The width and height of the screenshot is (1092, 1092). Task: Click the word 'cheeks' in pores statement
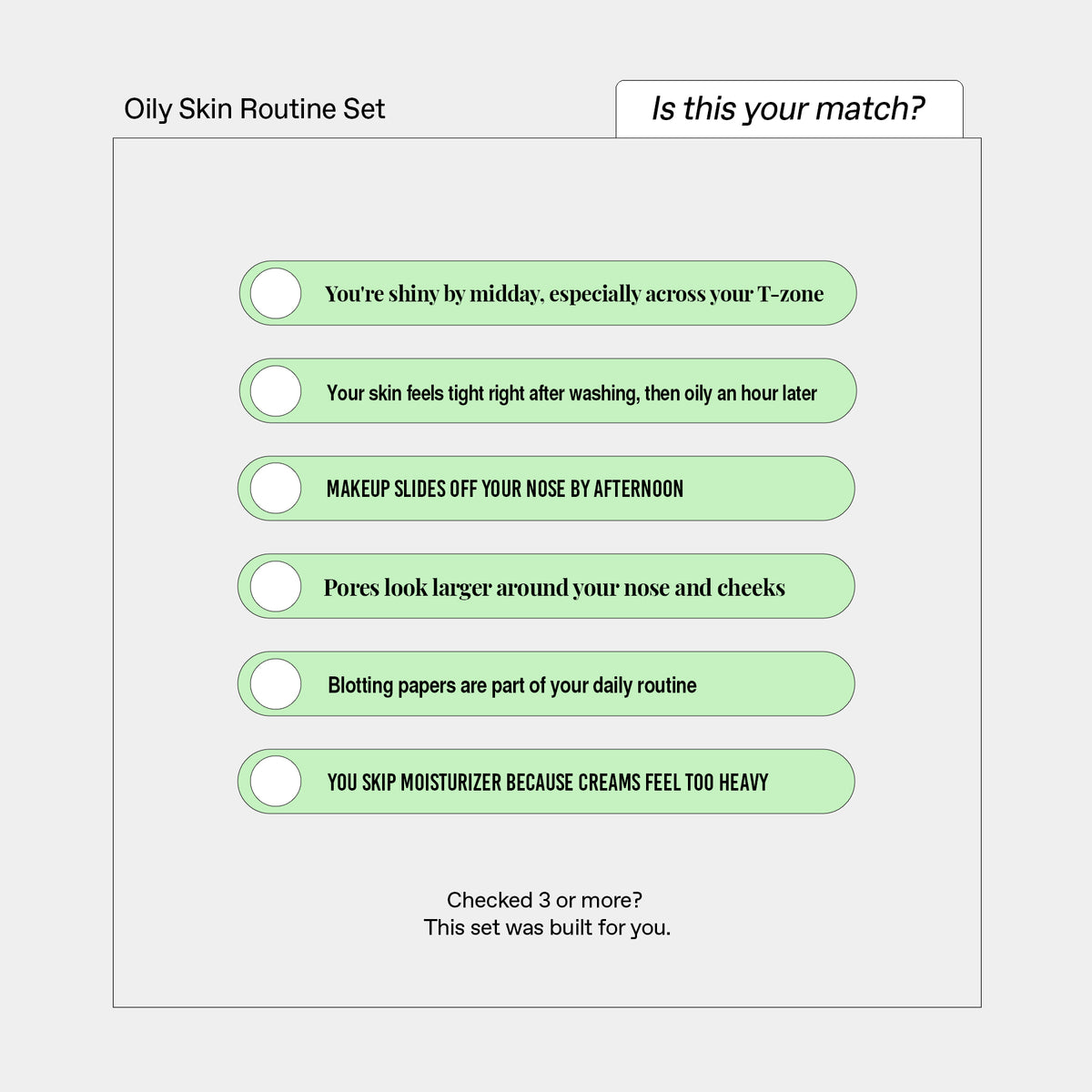pyautogui.click(x=751, y=588)
